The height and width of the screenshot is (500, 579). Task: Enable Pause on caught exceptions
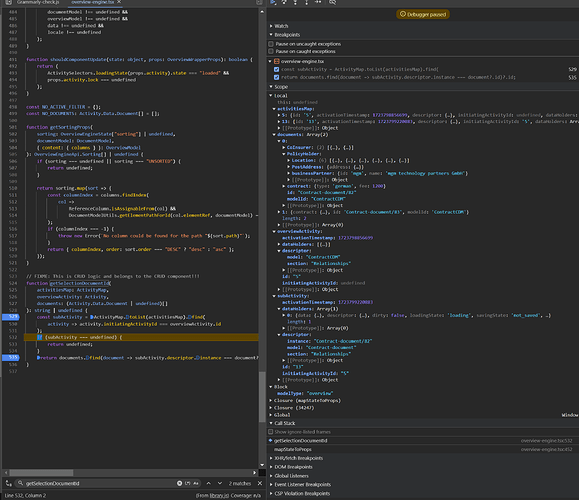pyautogui.click(x=271, y=51)
